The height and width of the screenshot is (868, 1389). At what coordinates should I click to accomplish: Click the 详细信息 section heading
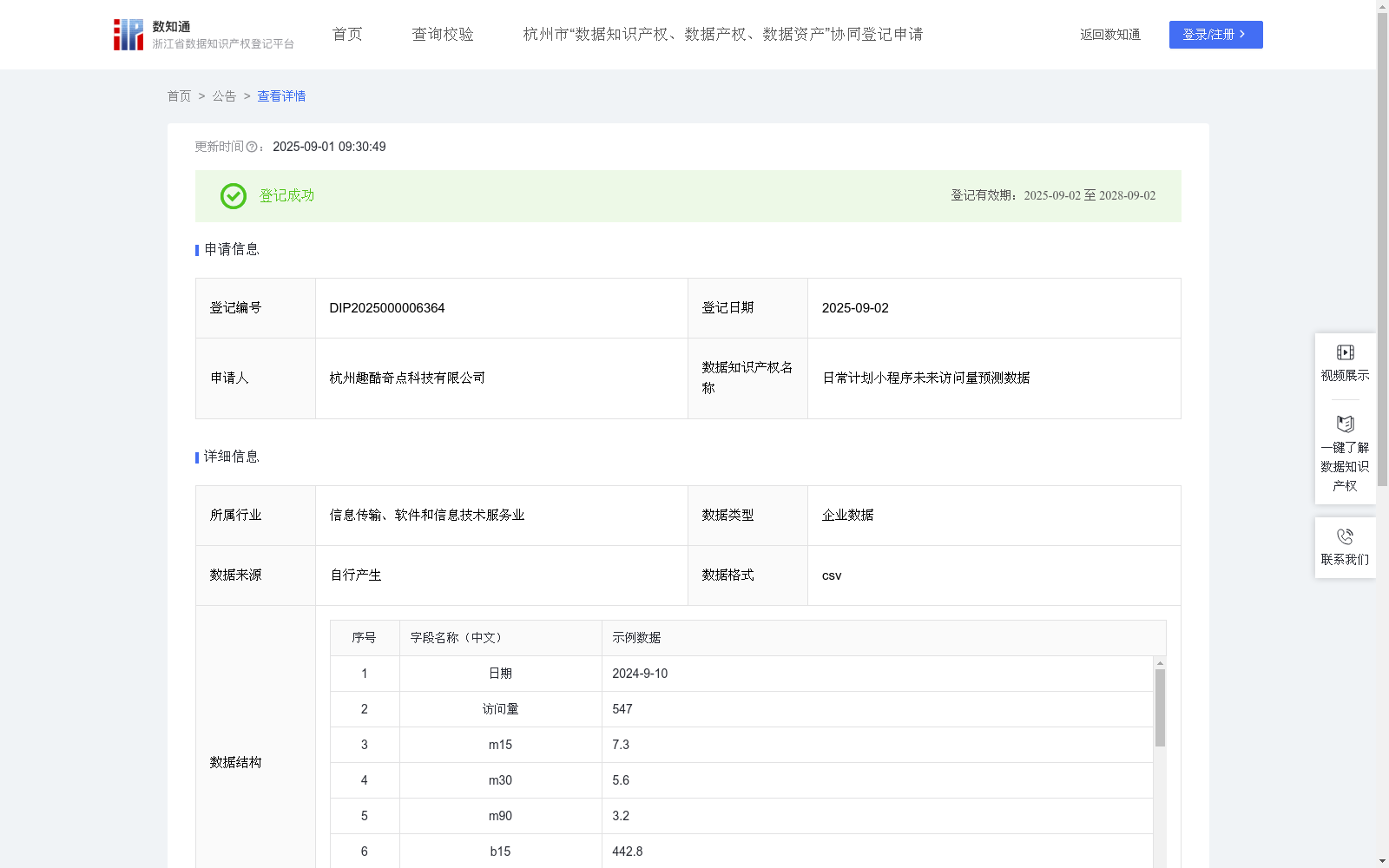(232, 457)
